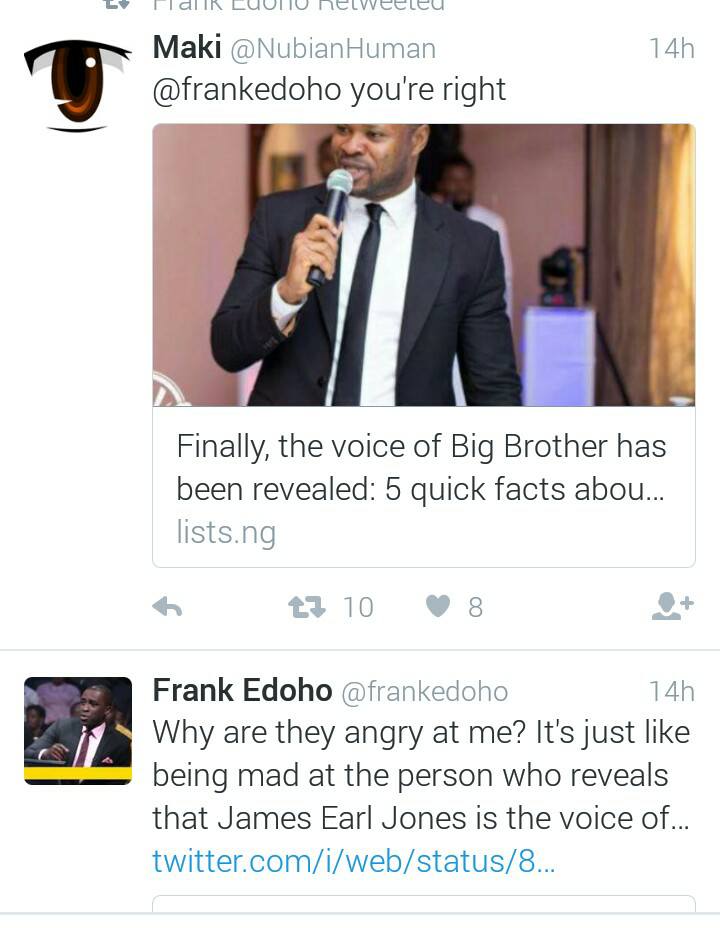
Task: Toggle the like heart on Maki's tweet
Action: (x=438, y=605)
